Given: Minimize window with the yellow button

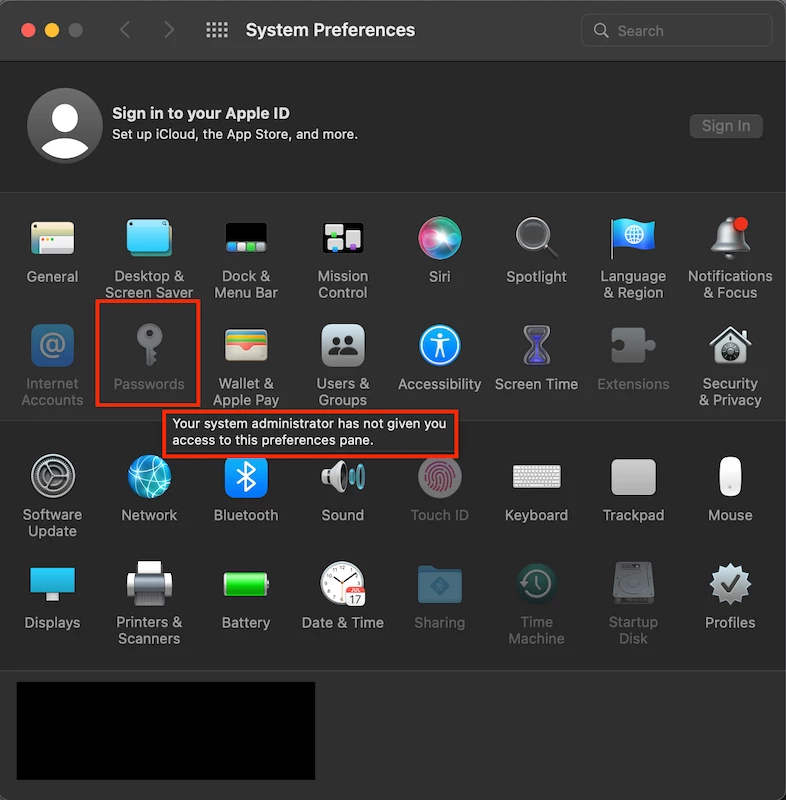Looking at the screenshot, I should pos(52,30).
